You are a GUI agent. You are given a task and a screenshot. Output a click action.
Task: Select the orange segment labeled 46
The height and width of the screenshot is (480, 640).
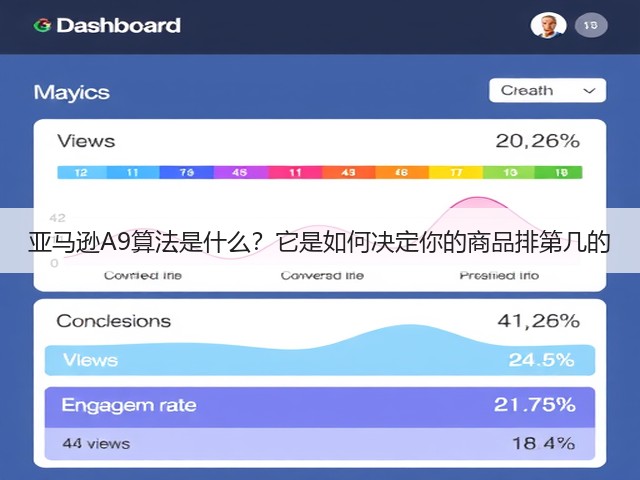402,172
